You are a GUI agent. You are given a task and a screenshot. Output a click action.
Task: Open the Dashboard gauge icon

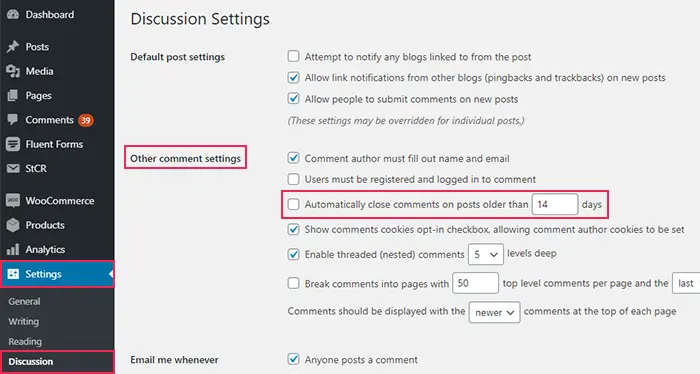pyautogui.click(x=13, y=14)
